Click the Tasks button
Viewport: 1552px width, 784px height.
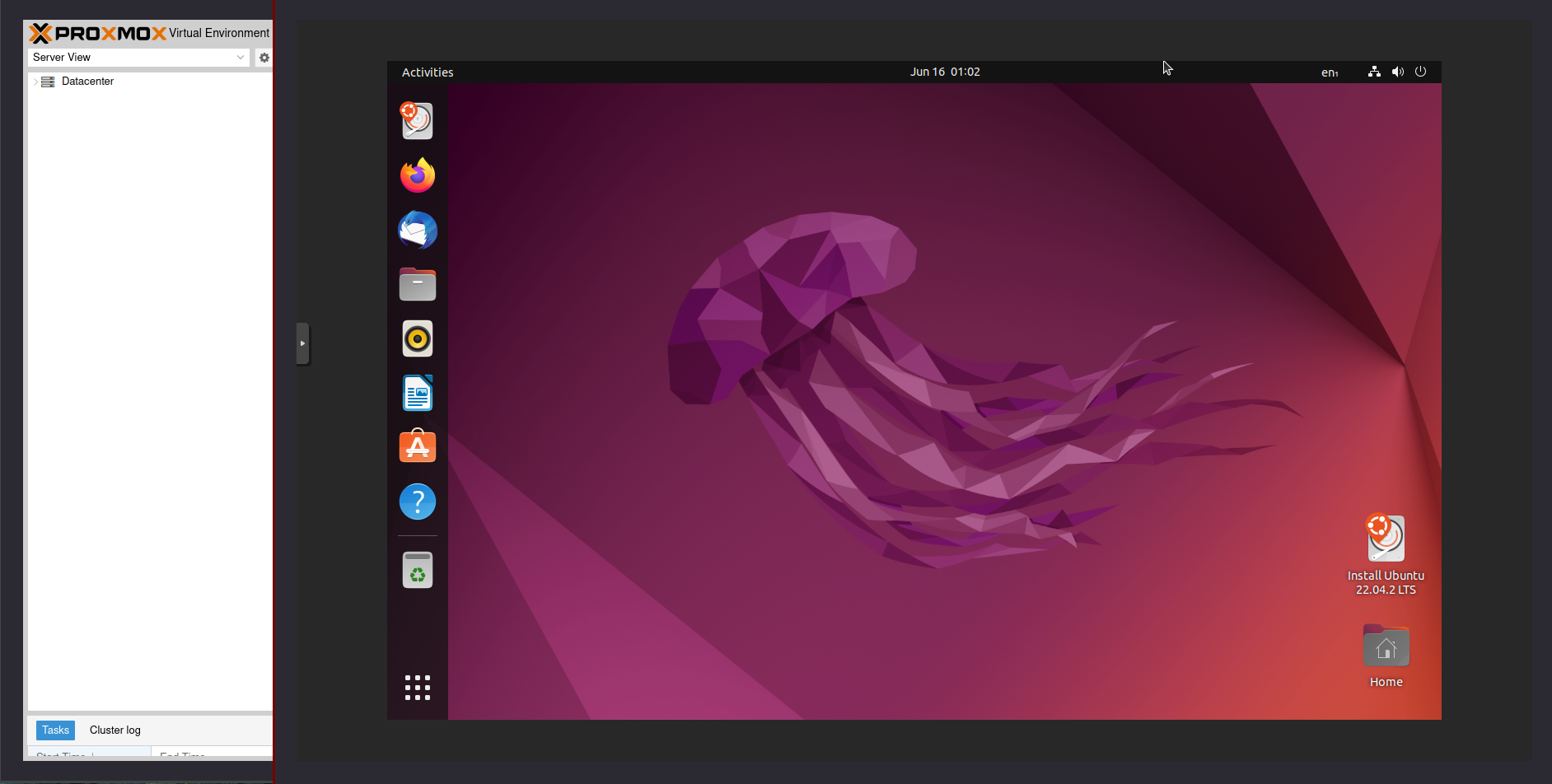(x=54, y=730)
